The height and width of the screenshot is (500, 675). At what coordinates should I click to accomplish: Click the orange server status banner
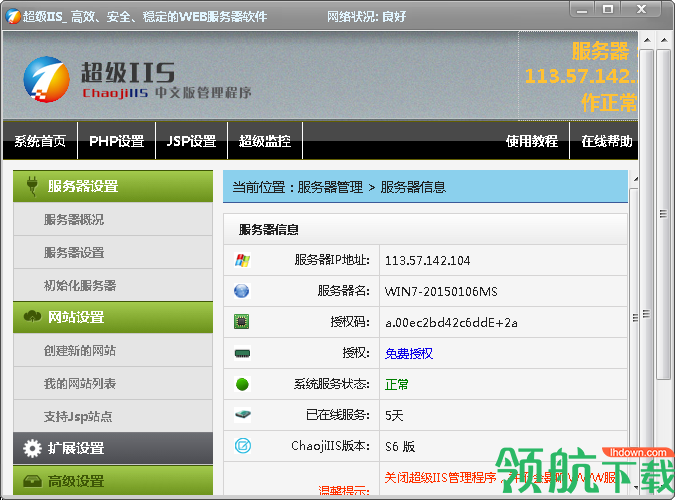tap(578, 76)
